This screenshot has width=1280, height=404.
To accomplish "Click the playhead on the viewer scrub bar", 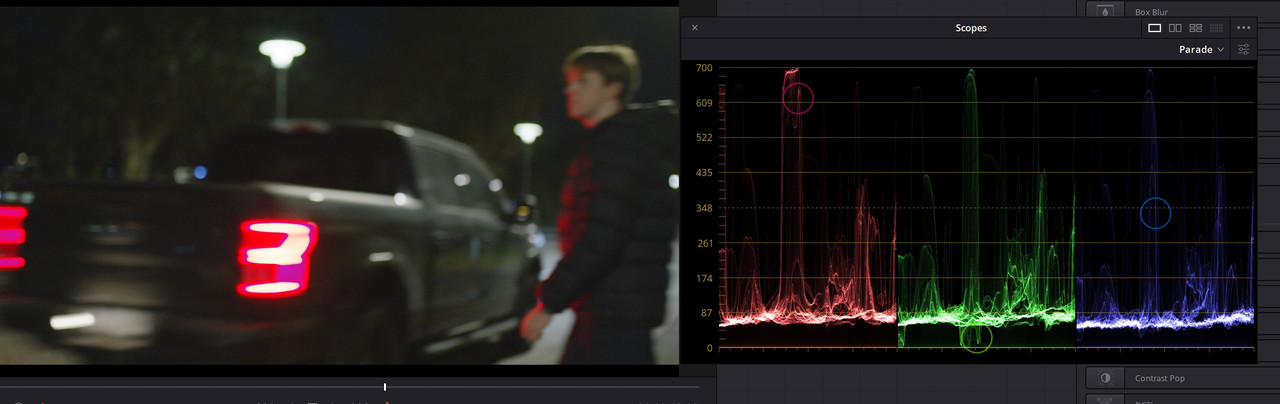I will pos(385,387).
